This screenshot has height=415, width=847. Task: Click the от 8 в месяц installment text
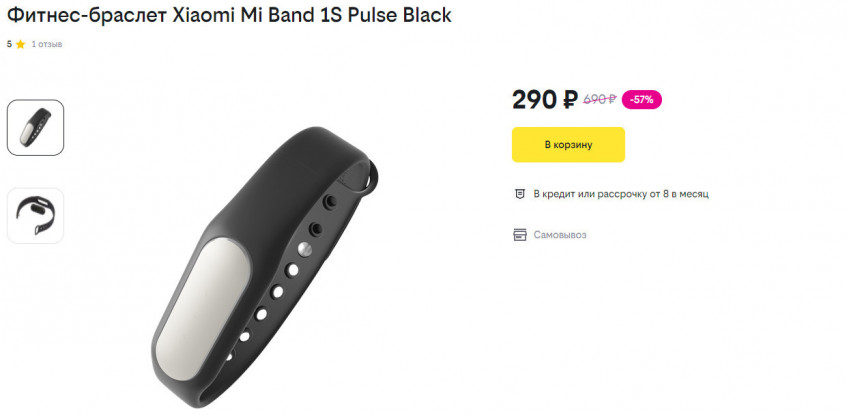[x=677, y=194]
